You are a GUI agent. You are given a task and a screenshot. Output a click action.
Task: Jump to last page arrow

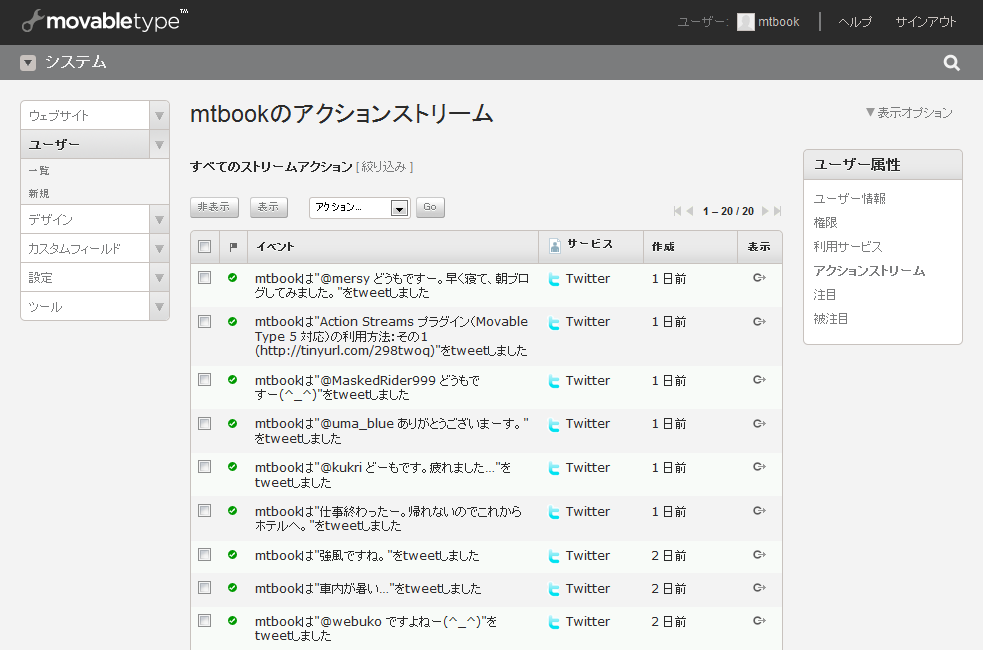click(x=777, y=211)
